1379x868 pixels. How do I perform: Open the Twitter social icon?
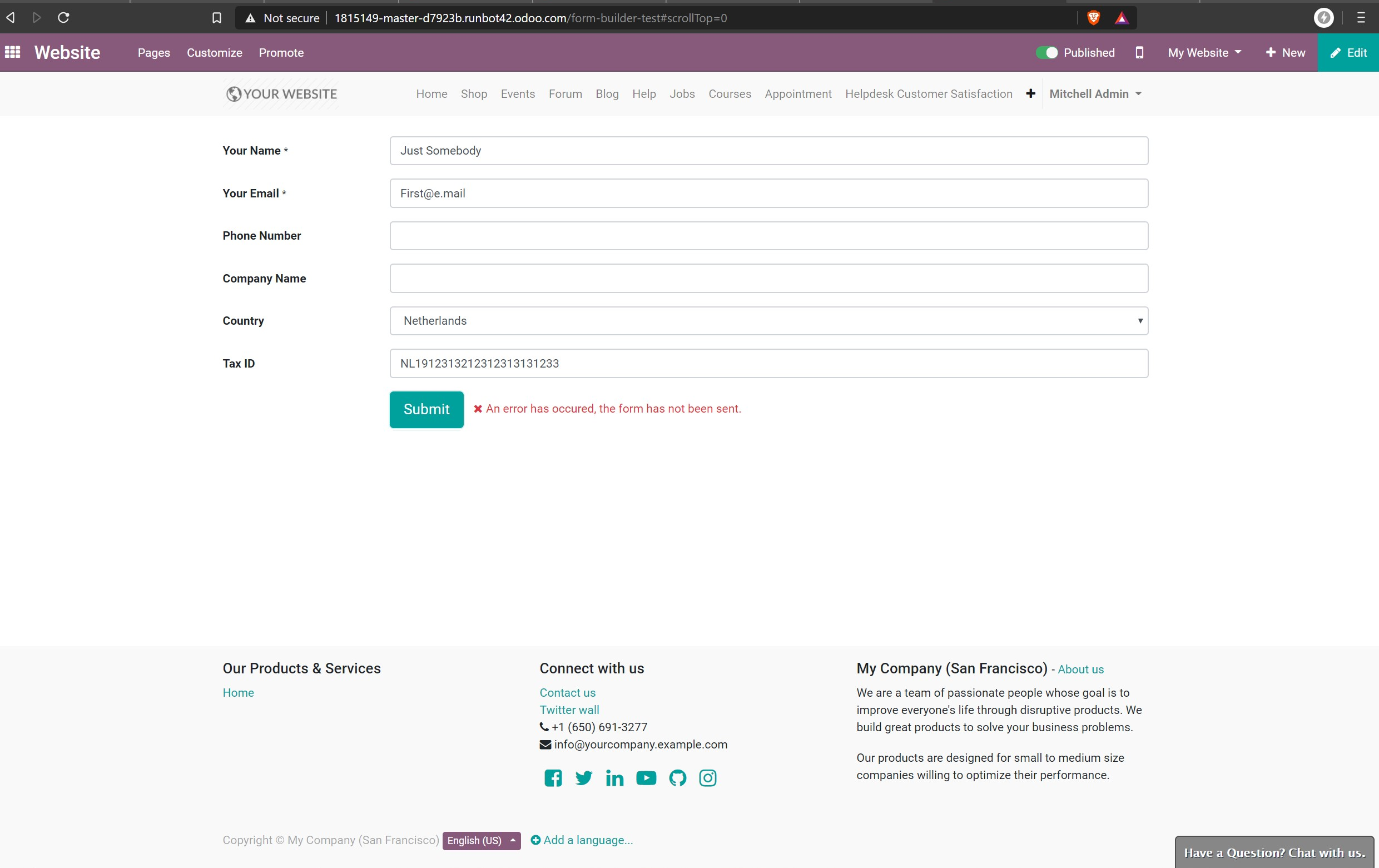click(583, 777)
